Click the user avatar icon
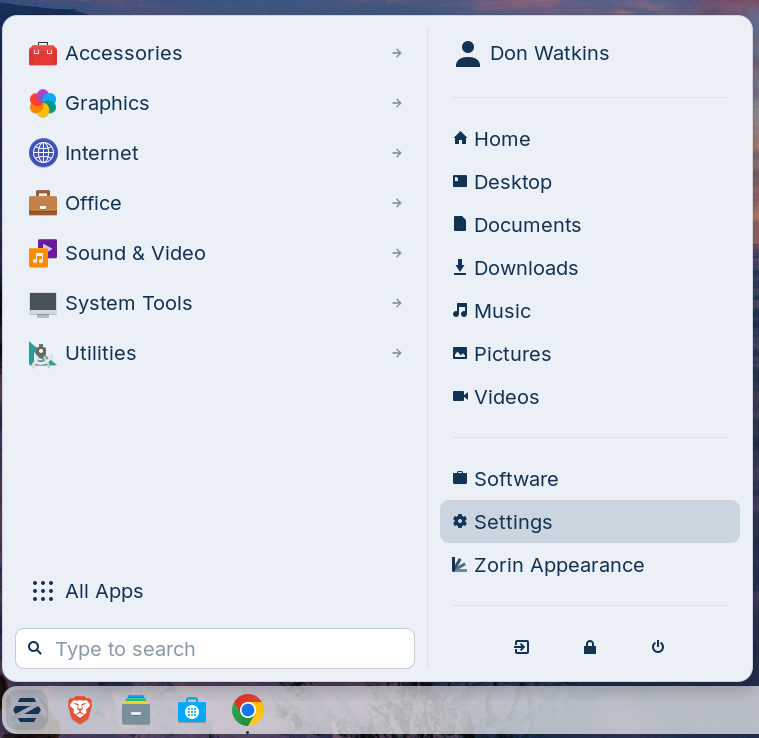 point(468,54)
